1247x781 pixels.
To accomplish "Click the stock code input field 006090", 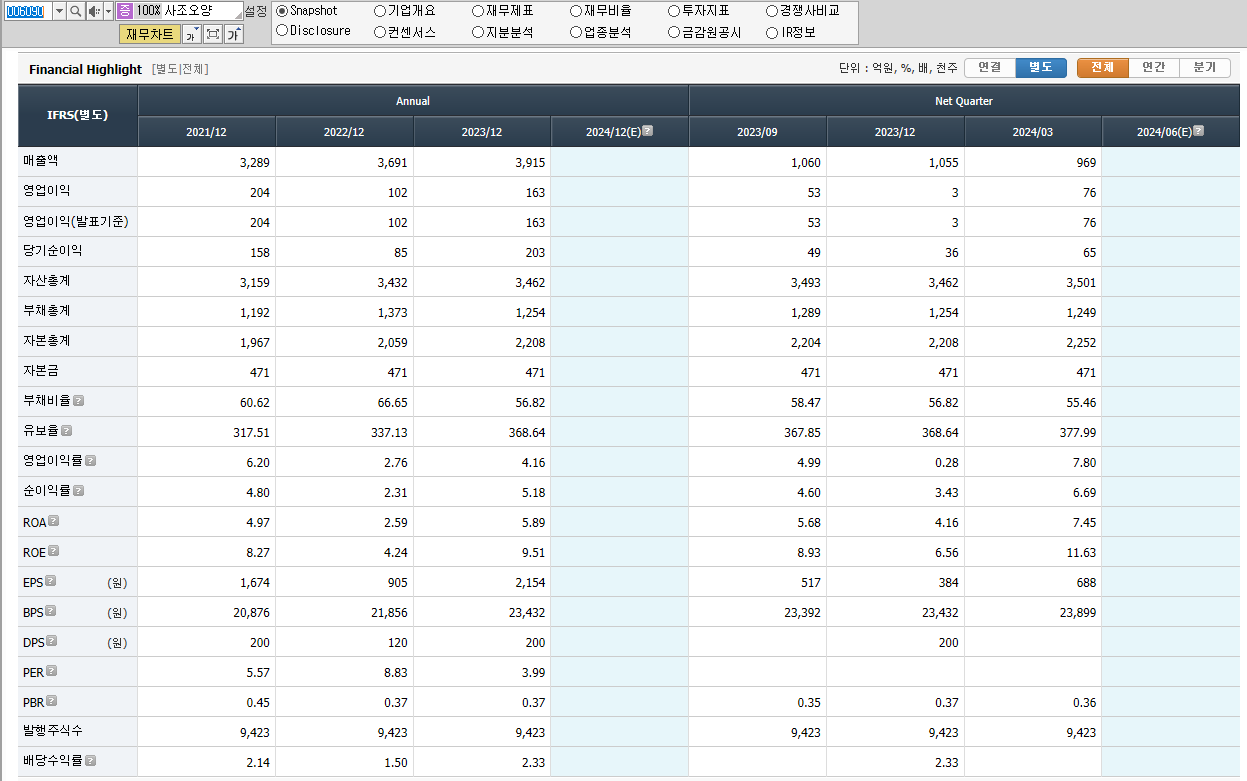I will tap(27, 10).
